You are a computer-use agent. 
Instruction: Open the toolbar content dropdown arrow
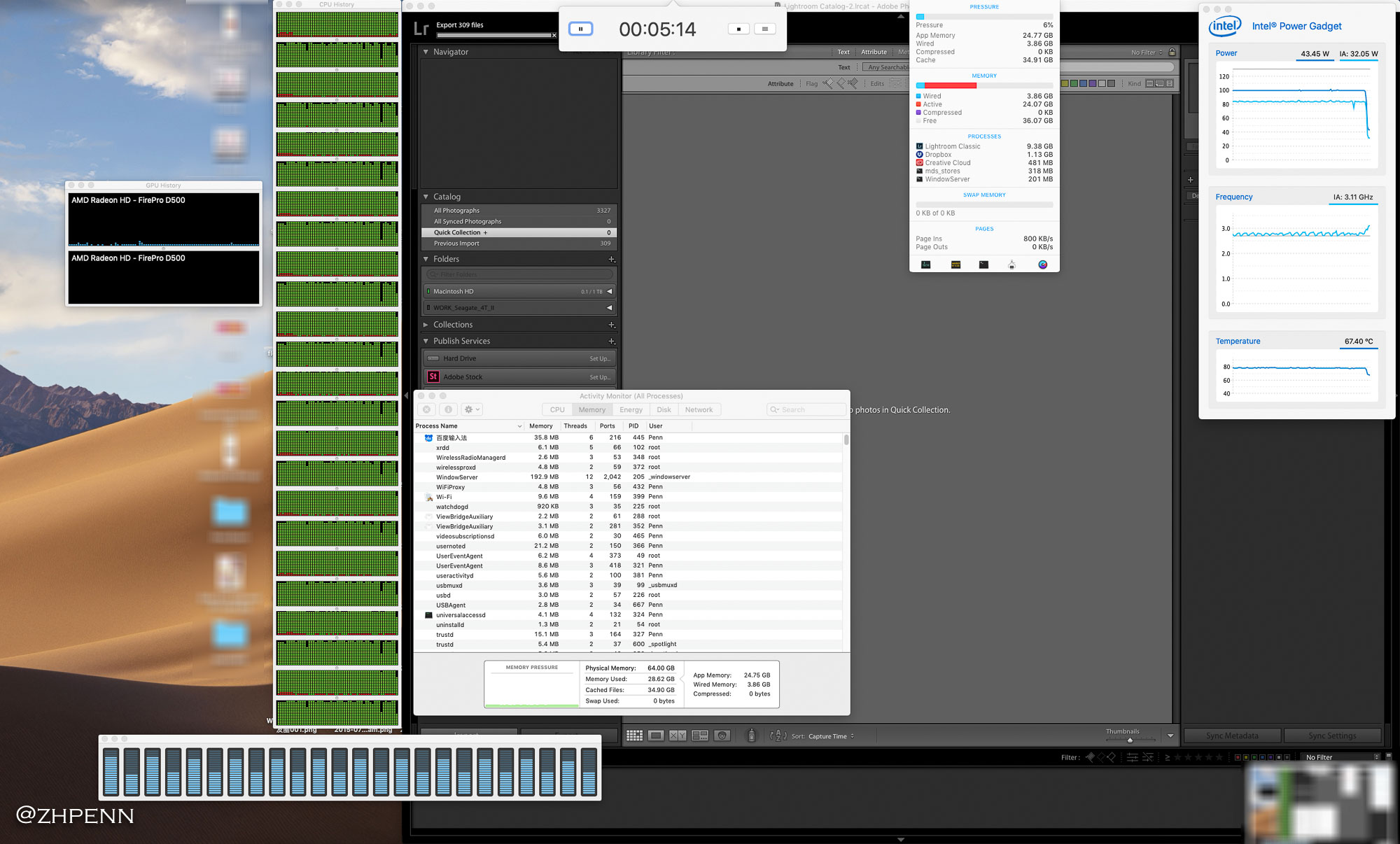click(1170, 736)
